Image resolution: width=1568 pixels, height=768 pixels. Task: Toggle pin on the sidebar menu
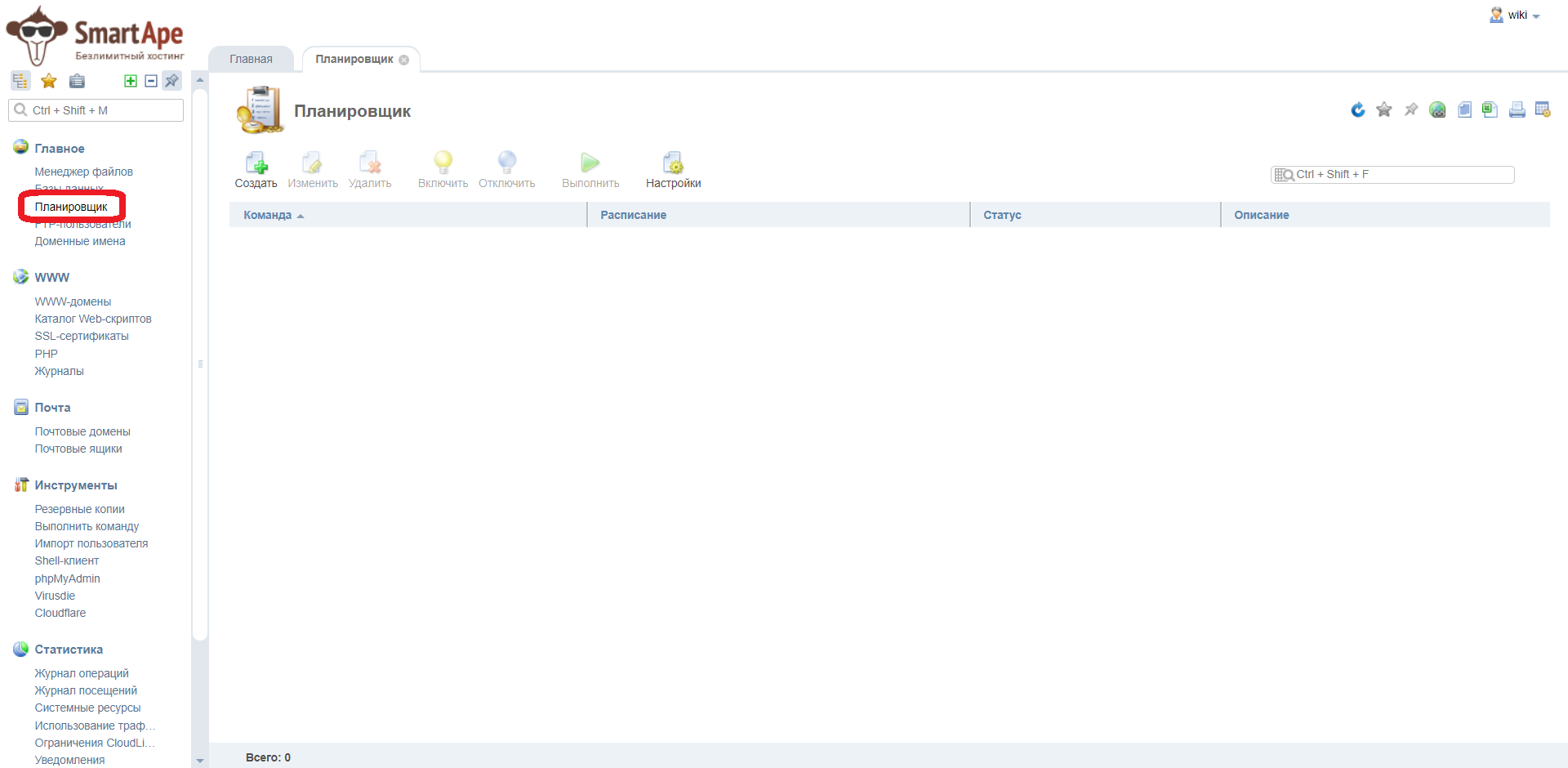point(171,81)
